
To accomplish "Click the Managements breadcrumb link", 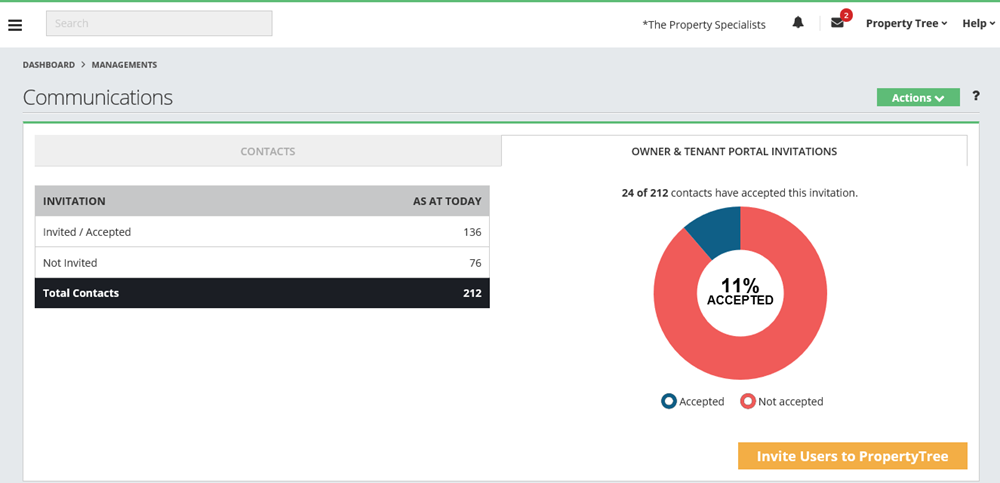I will click(x=124, y=65).
